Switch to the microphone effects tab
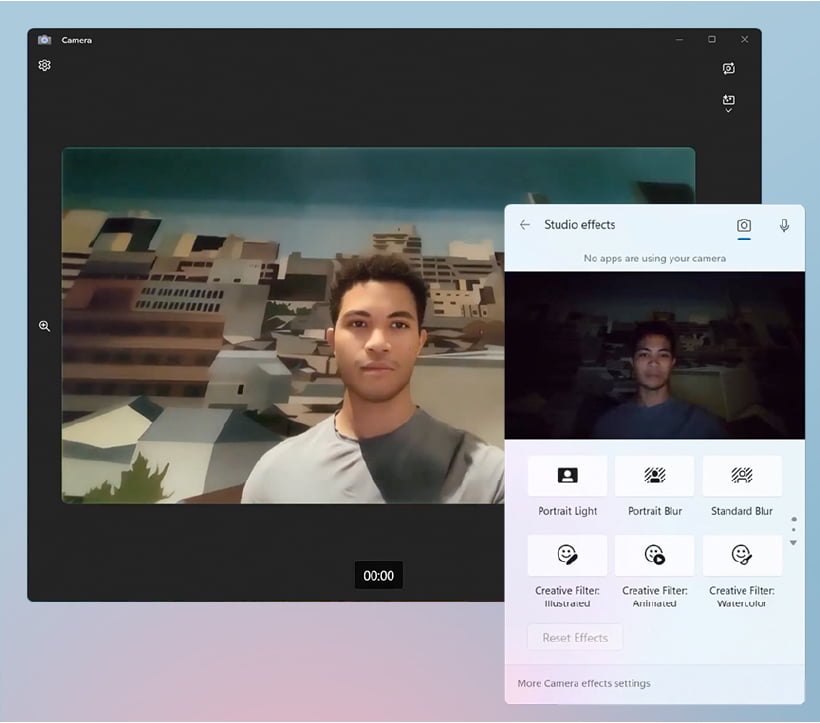The height and width of the screenshot is (723, 820). click(784, 226)
